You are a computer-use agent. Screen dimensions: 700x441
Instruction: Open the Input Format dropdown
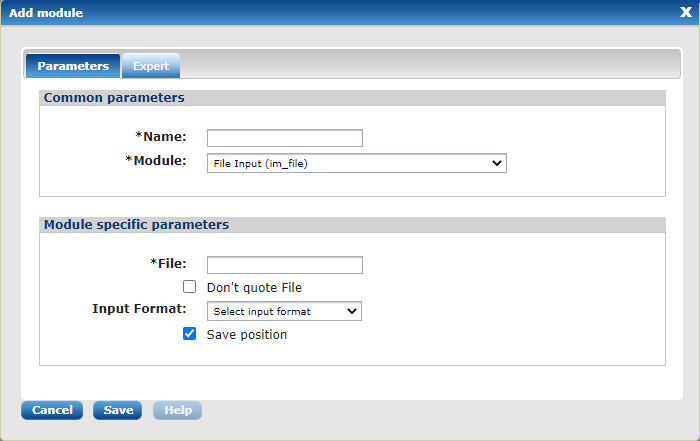(284, 311)
